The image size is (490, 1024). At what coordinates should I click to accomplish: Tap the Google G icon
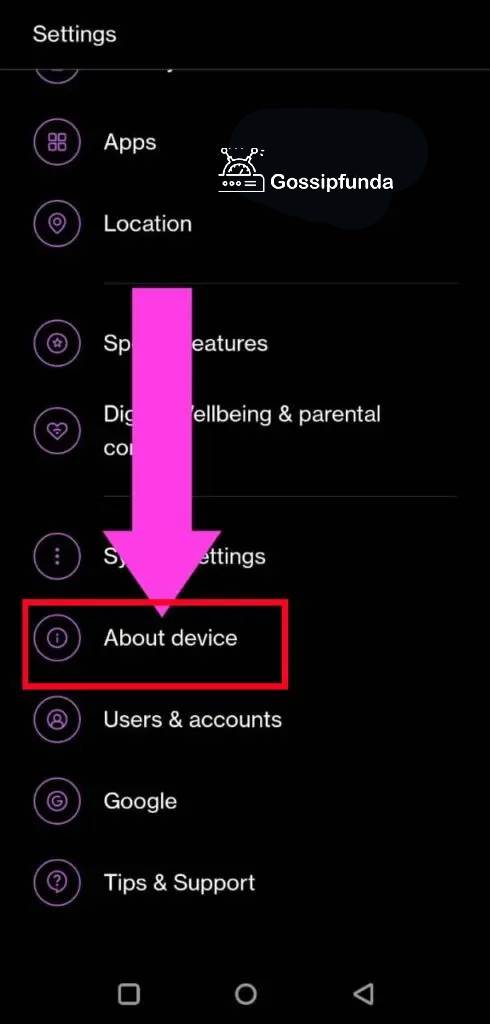57,801
